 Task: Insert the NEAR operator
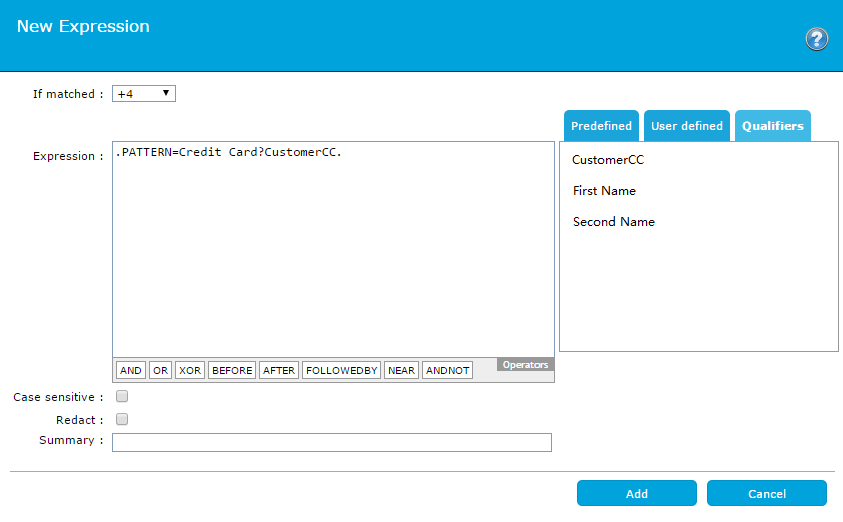[x=401, y=370]
